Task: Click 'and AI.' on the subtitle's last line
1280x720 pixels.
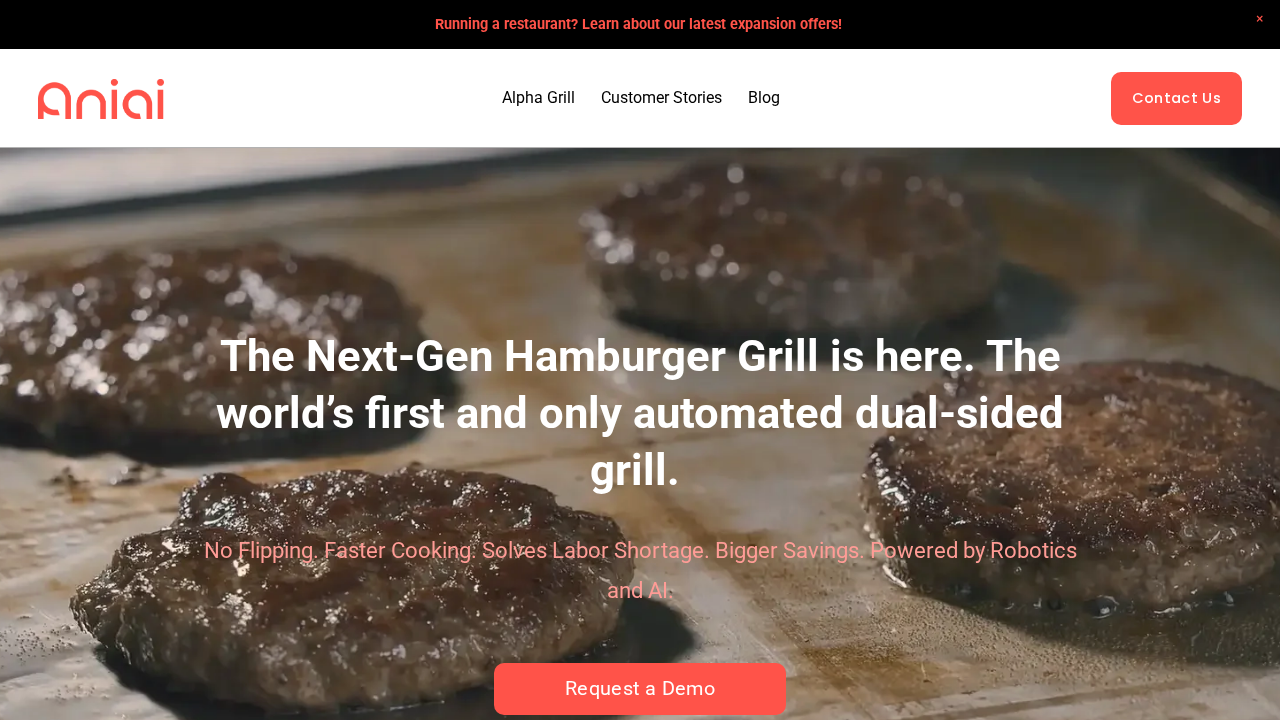Action: (x=640, y=590)
